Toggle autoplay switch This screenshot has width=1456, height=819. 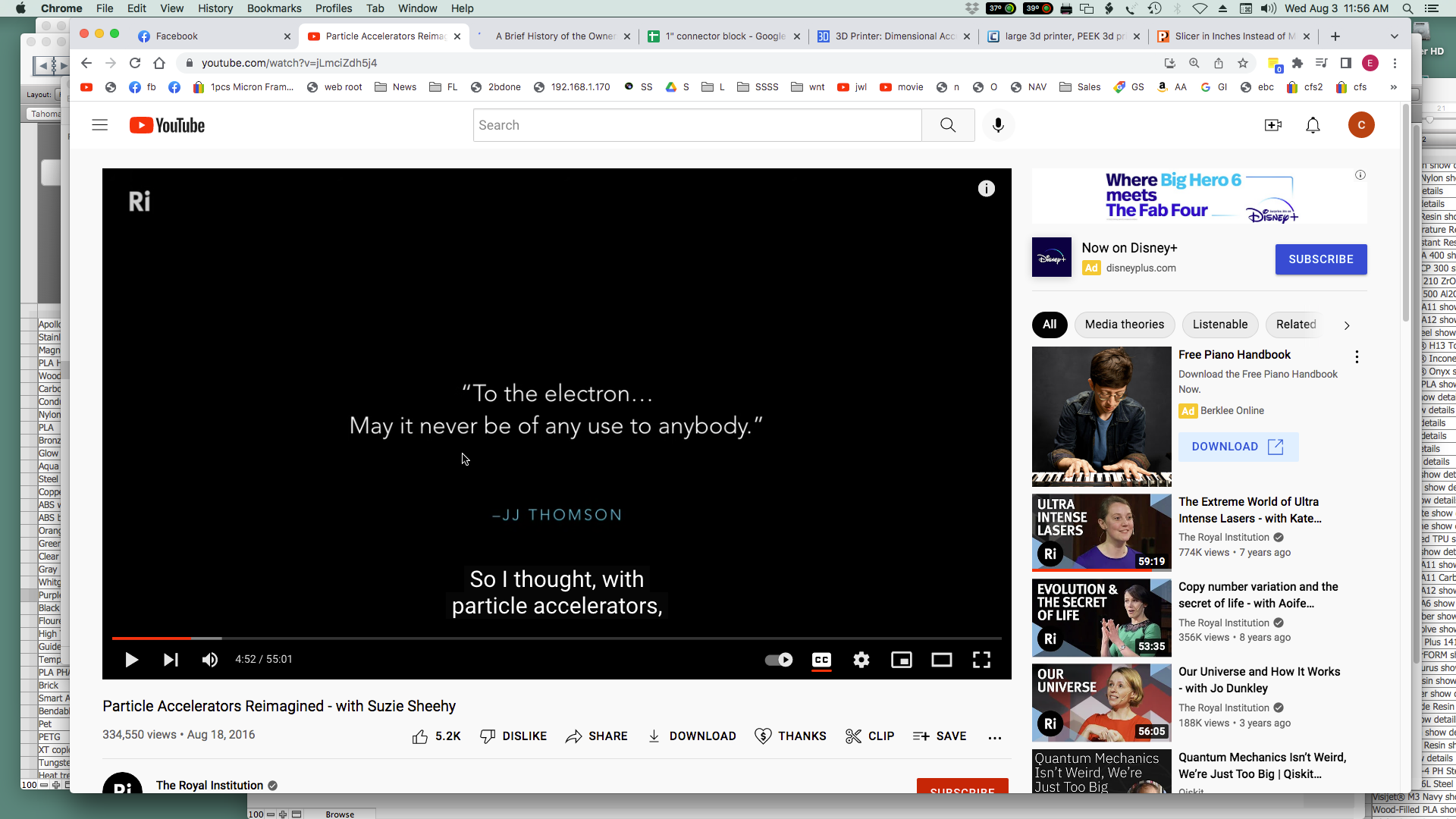click(779, 660)
